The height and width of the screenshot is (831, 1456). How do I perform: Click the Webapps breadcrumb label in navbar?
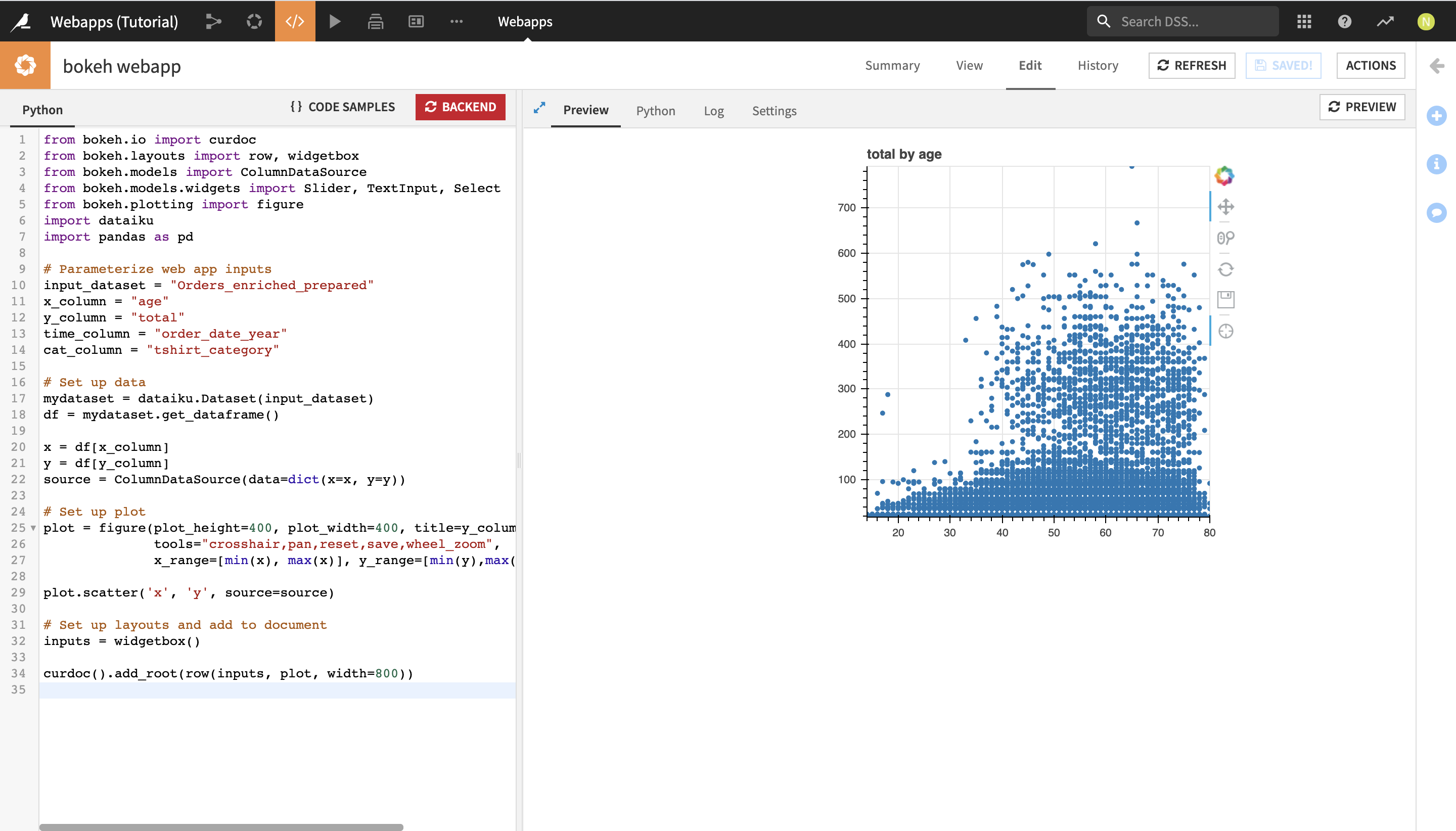tap(525, 22)
